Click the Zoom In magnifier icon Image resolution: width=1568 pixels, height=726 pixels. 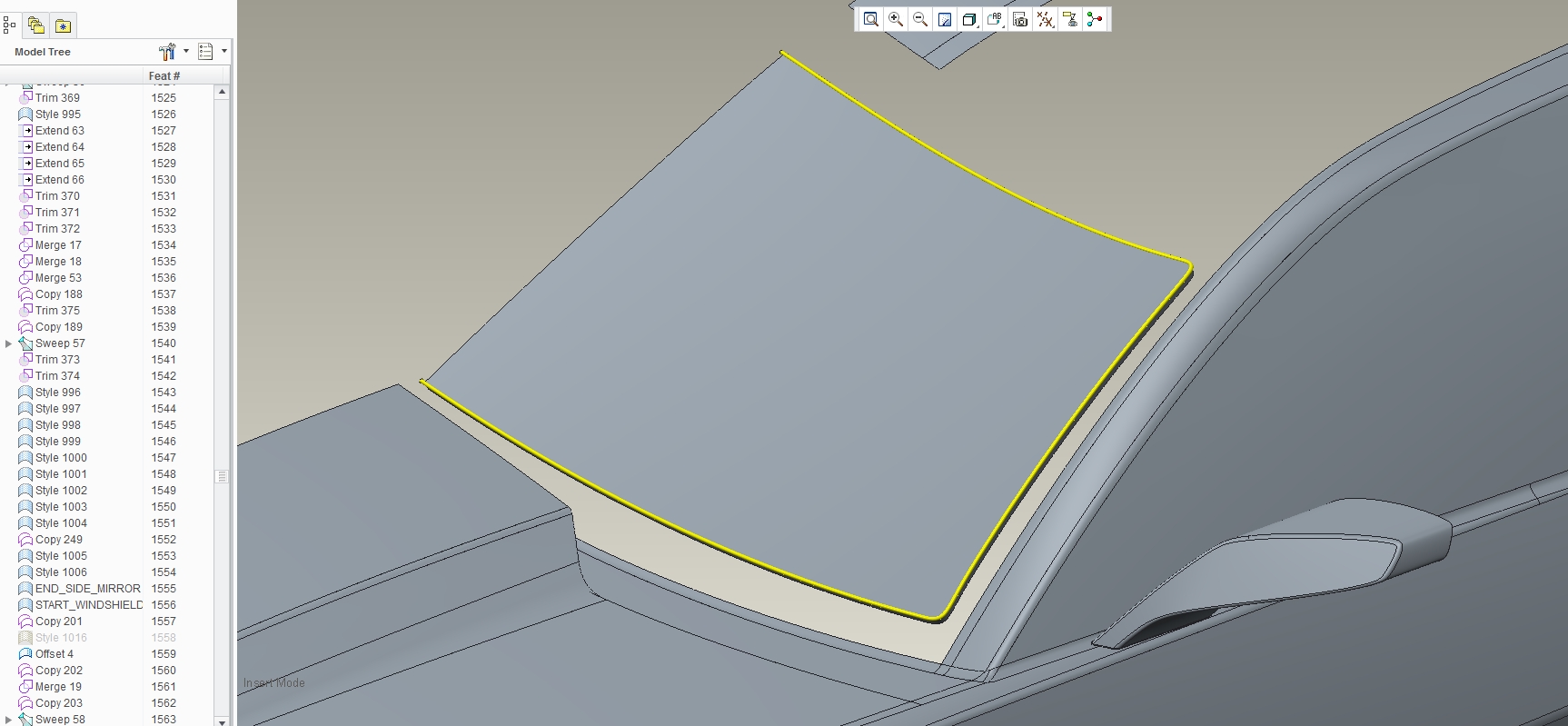896,19
